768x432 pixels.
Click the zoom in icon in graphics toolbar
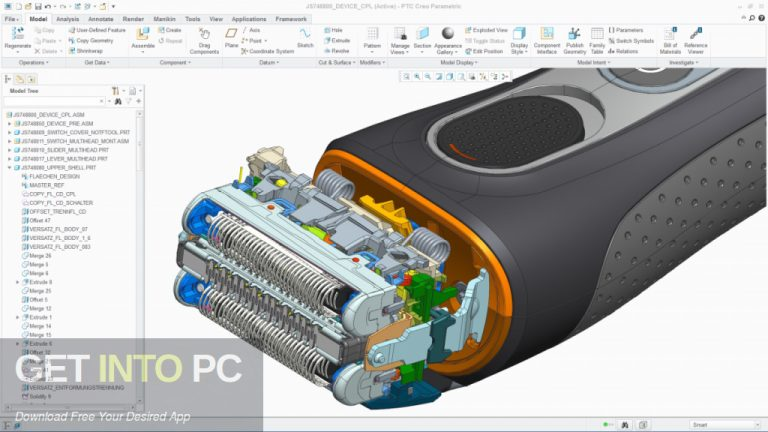417,76
